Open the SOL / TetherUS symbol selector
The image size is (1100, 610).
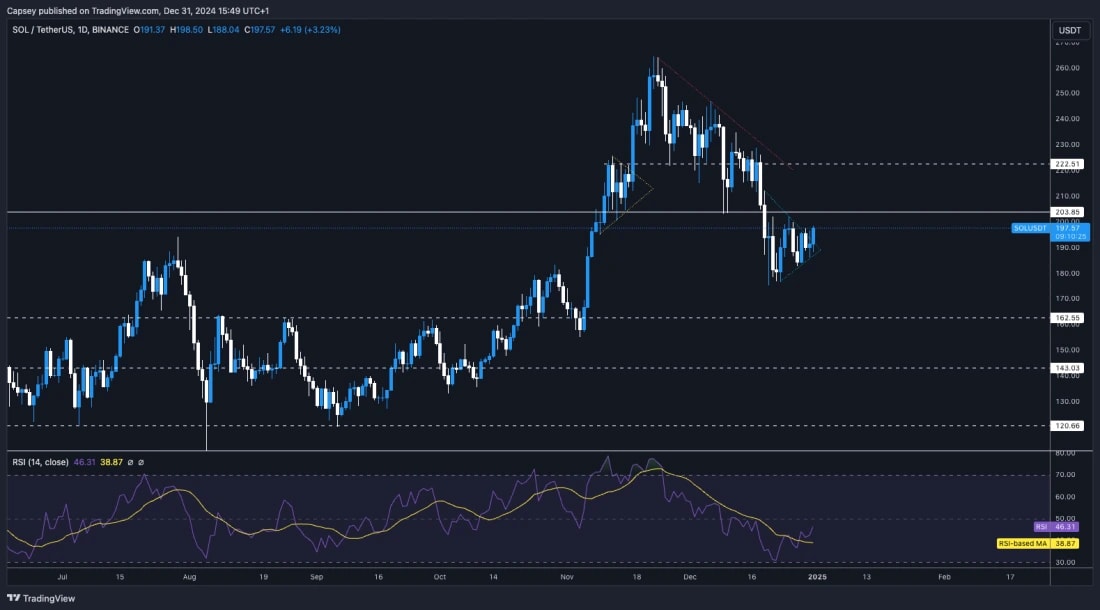pyautogui.click(x=45, y=31)
